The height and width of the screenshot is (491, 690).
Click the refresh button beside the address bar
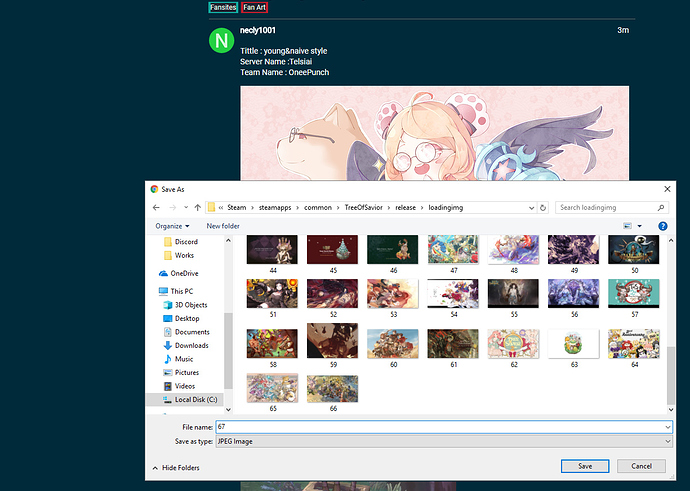click(545, 207)
